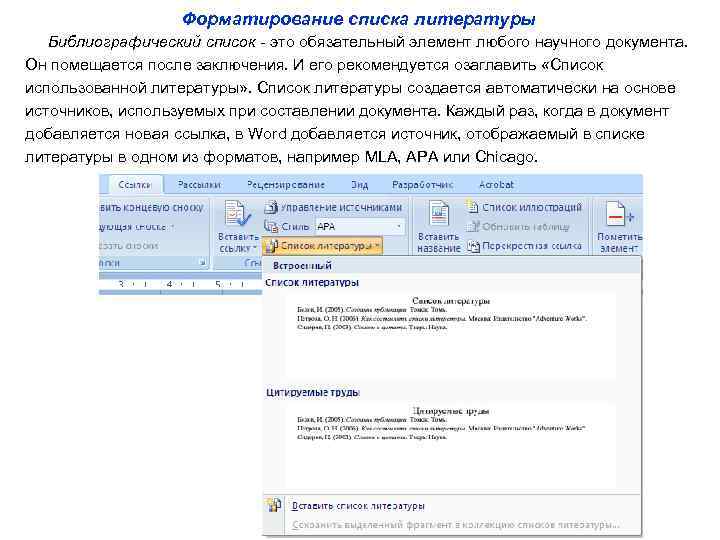Click the Список иллюстраций label
The image size is (720, 540).
(x=532, y=208)
